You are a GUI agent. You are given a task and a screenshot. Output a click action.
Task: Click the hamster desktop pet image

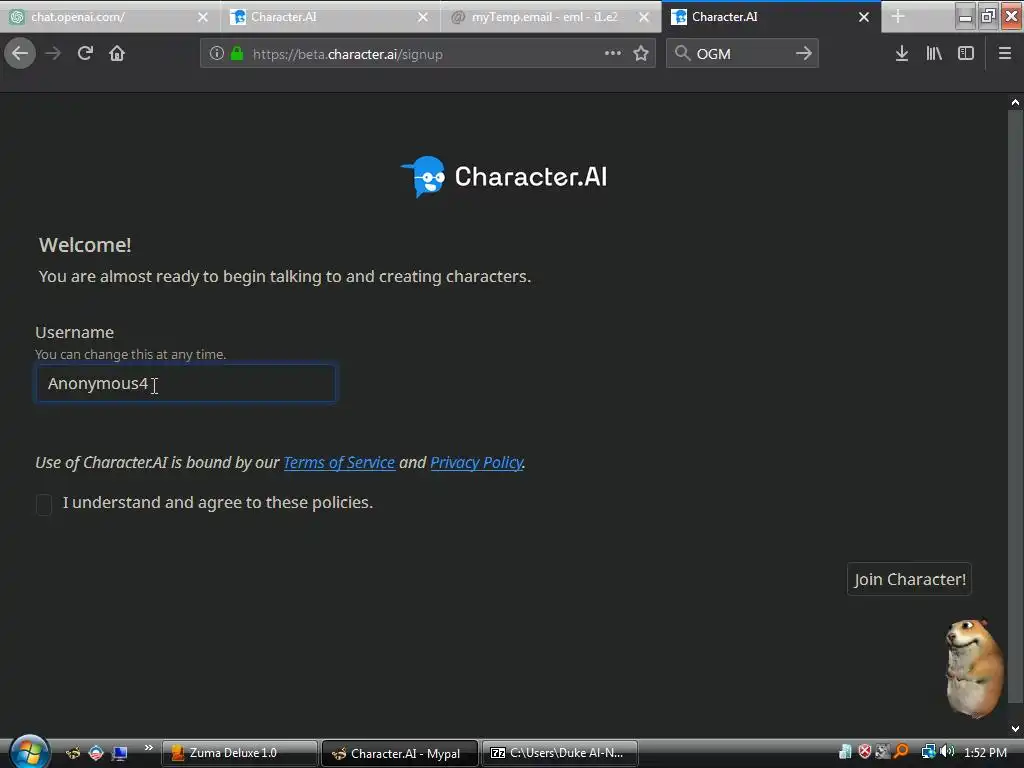tap(975, 667)
